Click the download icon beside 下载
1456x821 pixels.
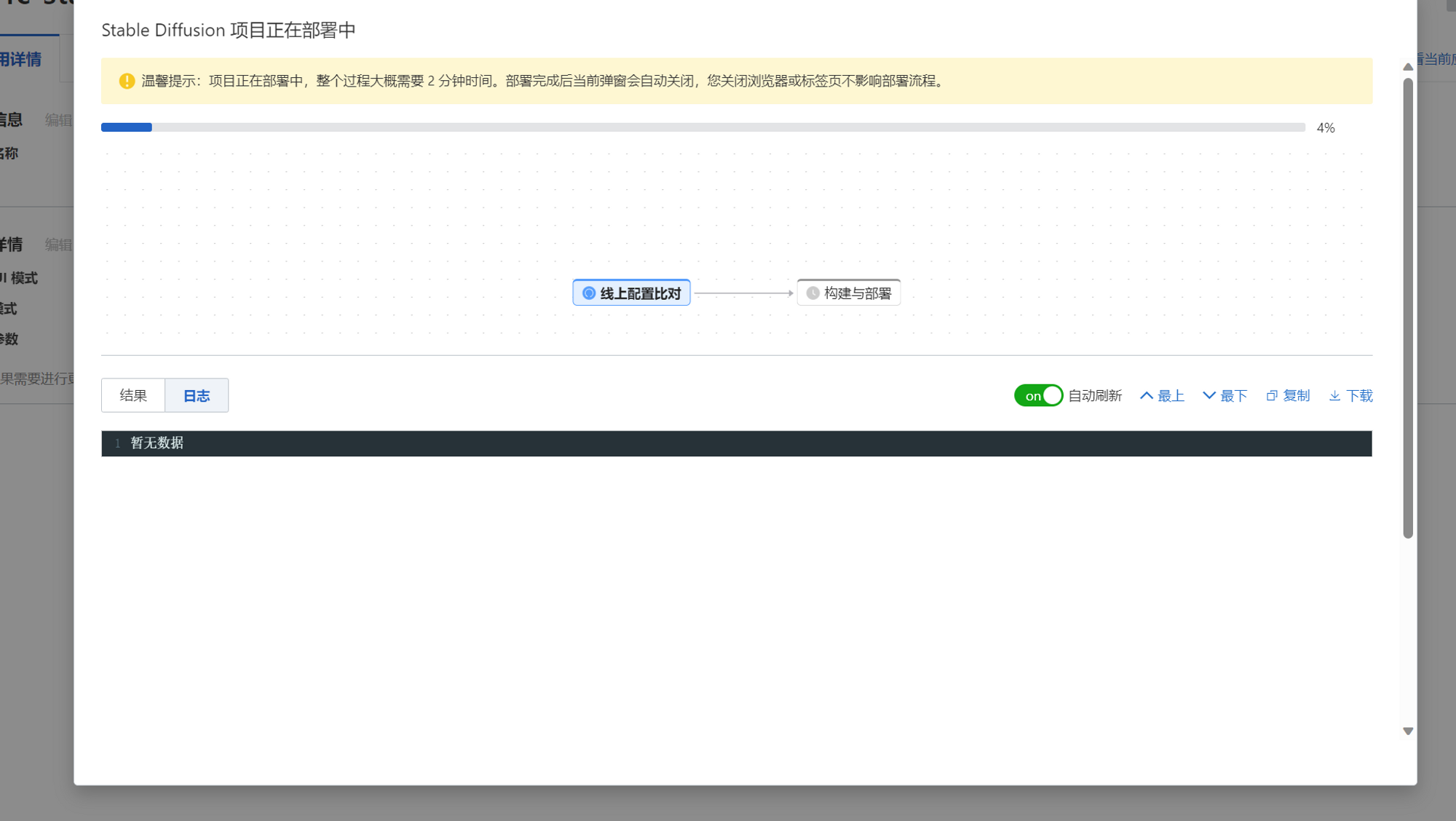click(1334, 395)
